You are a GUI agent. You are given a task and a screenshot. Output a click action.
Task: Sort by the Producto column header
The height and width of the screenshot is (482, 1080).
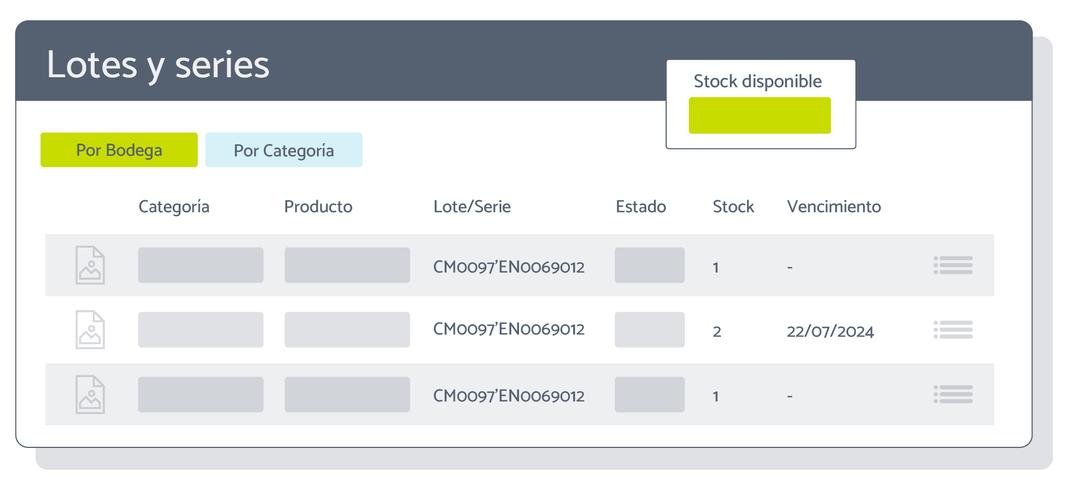318,207
